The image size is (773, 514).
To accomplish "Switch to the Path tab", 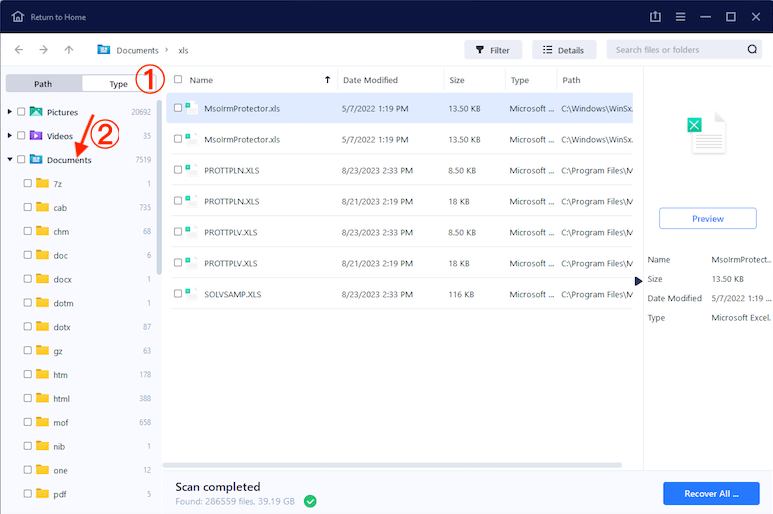I will pyautogui.click(x=43, y=84).
